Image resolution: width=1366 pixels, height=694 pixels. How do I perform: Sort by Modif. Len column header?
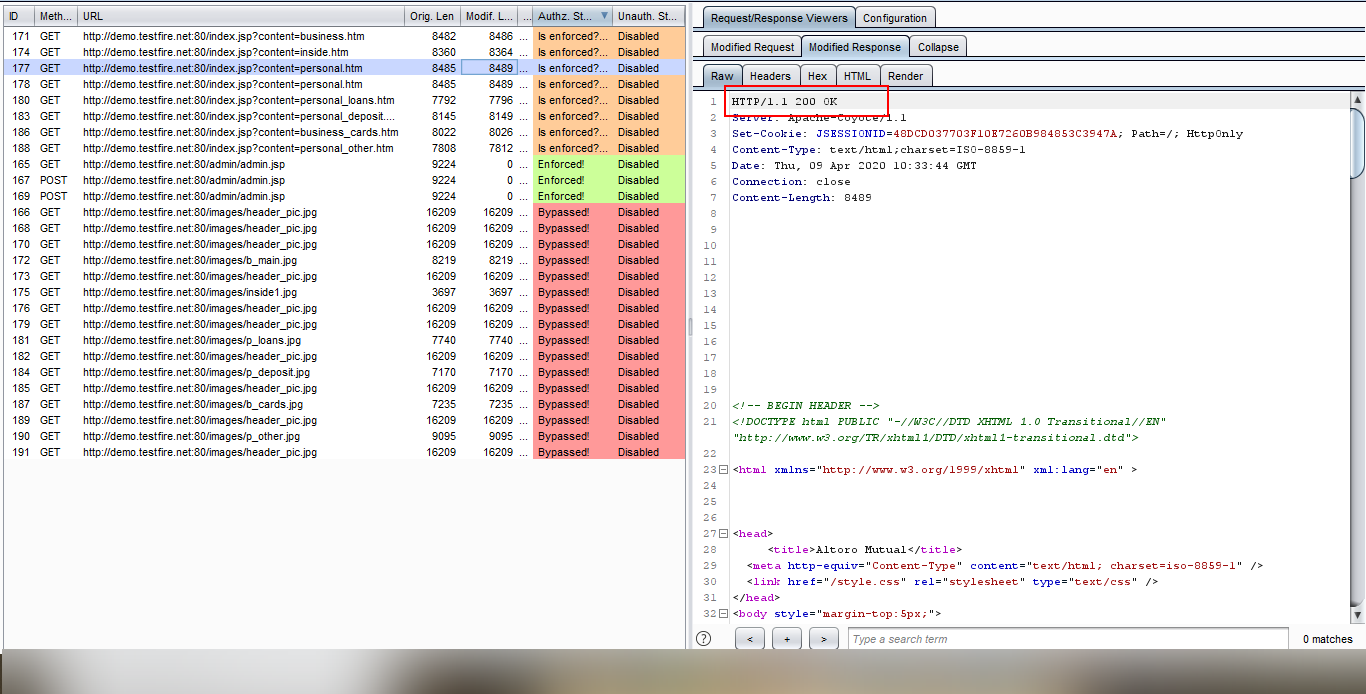coord(489,16)
